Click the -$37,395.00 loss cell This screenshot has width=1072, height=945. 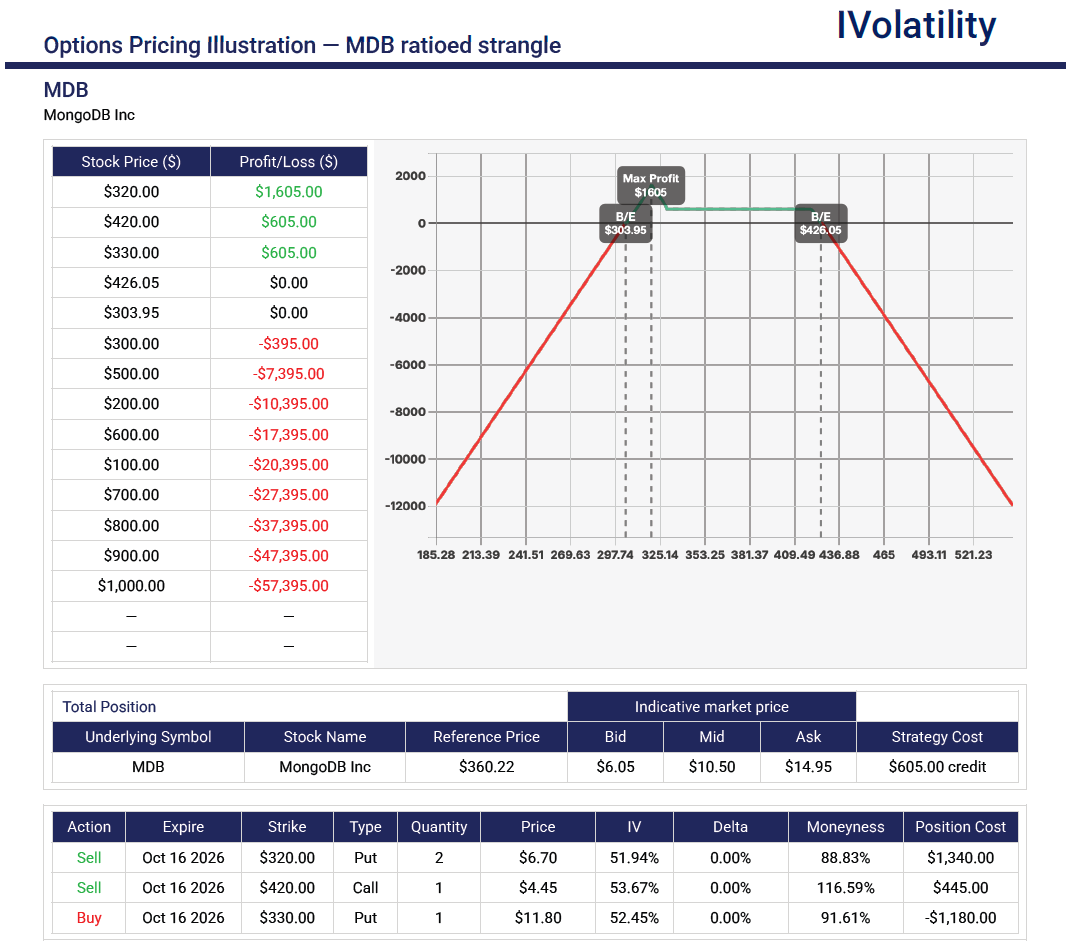click(289, 526)
